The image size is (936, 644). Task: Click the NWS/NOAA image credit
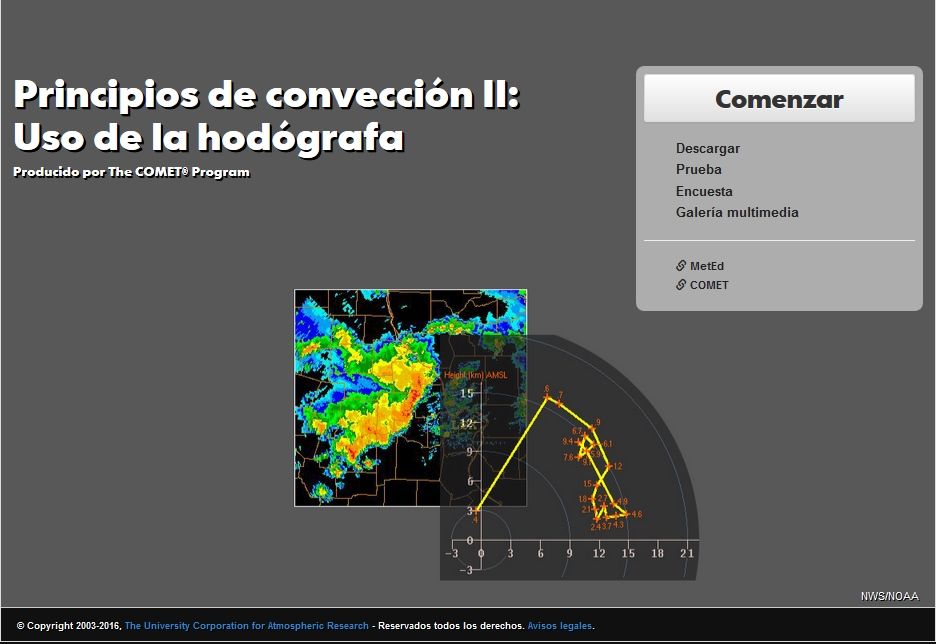click(889, 596)
